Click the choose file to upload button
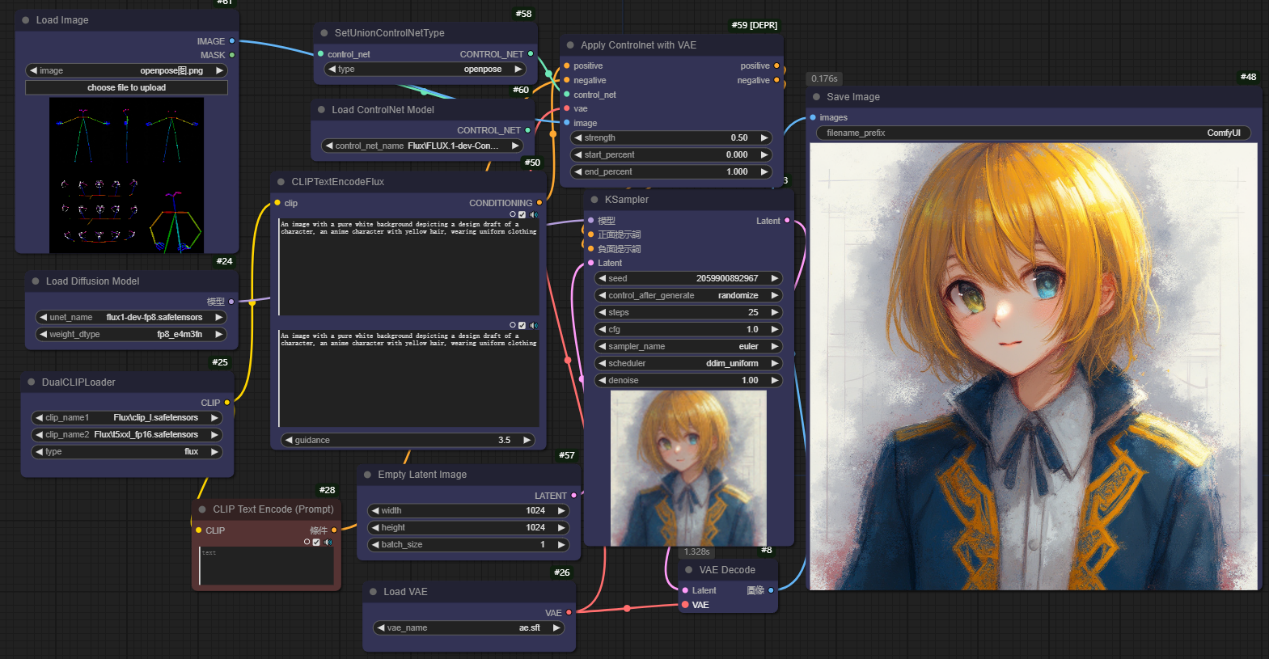The width and height of the screenshot is (1269, 659). [x=126, y=88]
